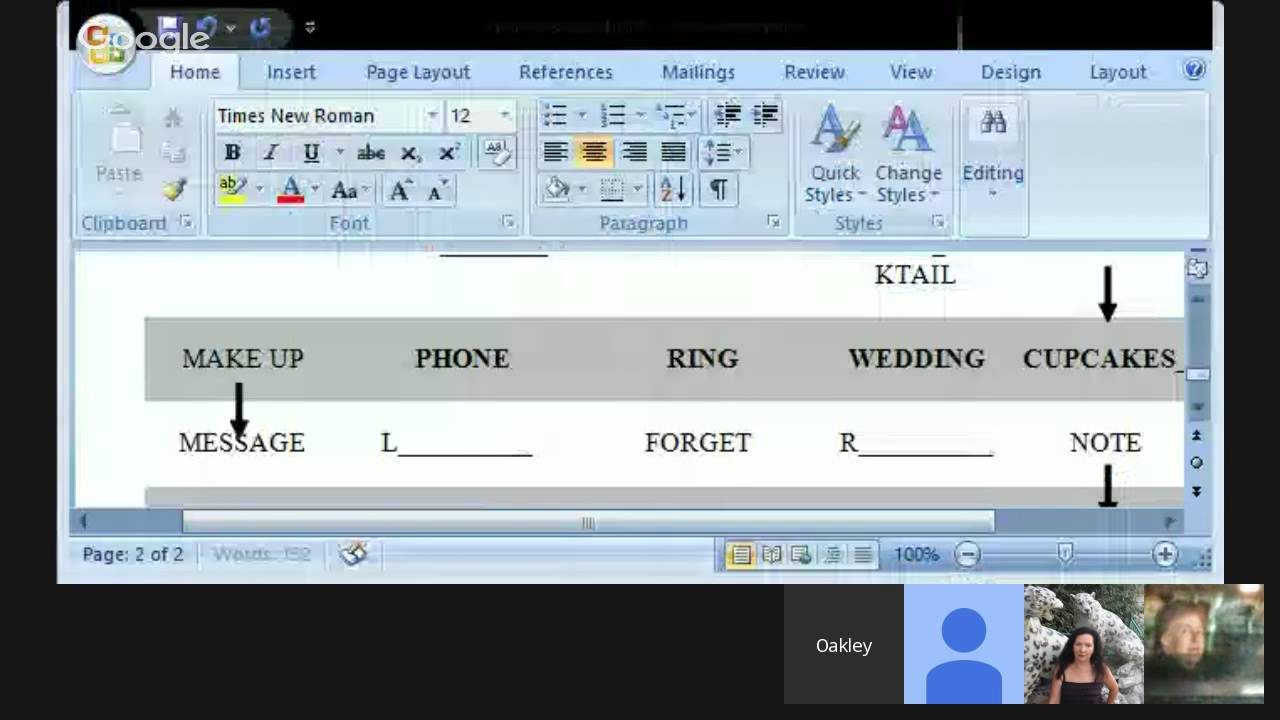This screenshot has width=1280, height=720.
Task: Toggle Bold formatting
Action: pos(232,153)
